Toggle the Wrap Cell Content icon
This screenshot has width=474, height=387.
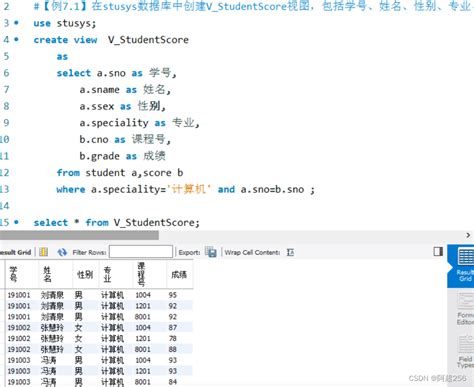pyautogui.click(x=290, y=252)
